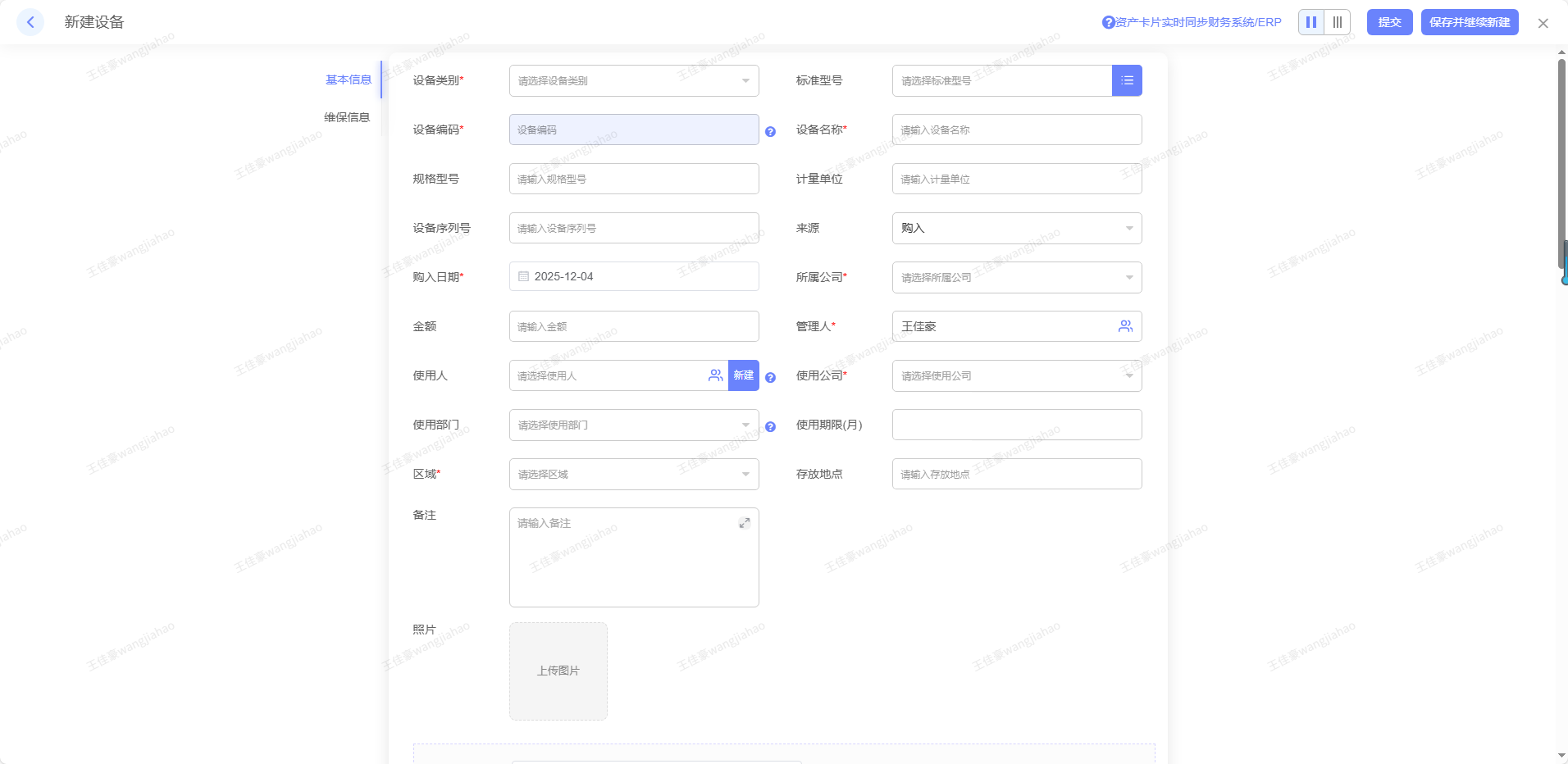Viewport: 1568px width, 764px height.
Task: Click the 上传图片 upload area
Action: click(x=558, y=671)
